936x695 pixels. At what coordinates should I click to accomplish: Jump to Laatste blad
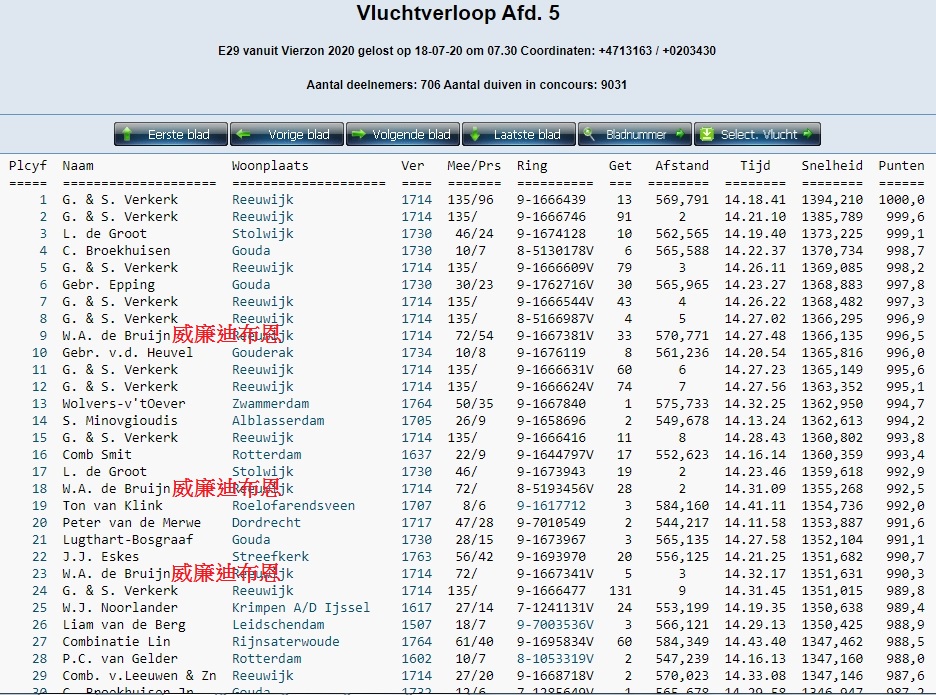point(518,134)
